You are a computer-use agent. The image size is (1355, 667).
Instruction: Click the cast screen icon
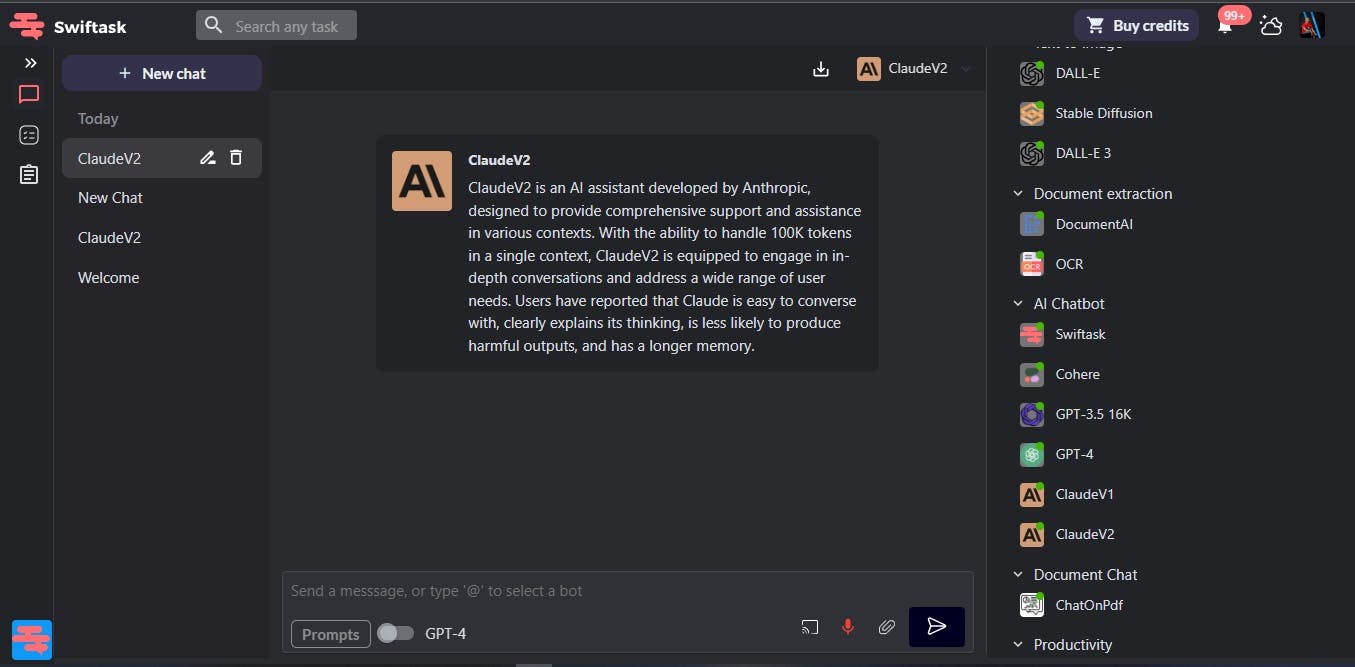pos(810,627)
